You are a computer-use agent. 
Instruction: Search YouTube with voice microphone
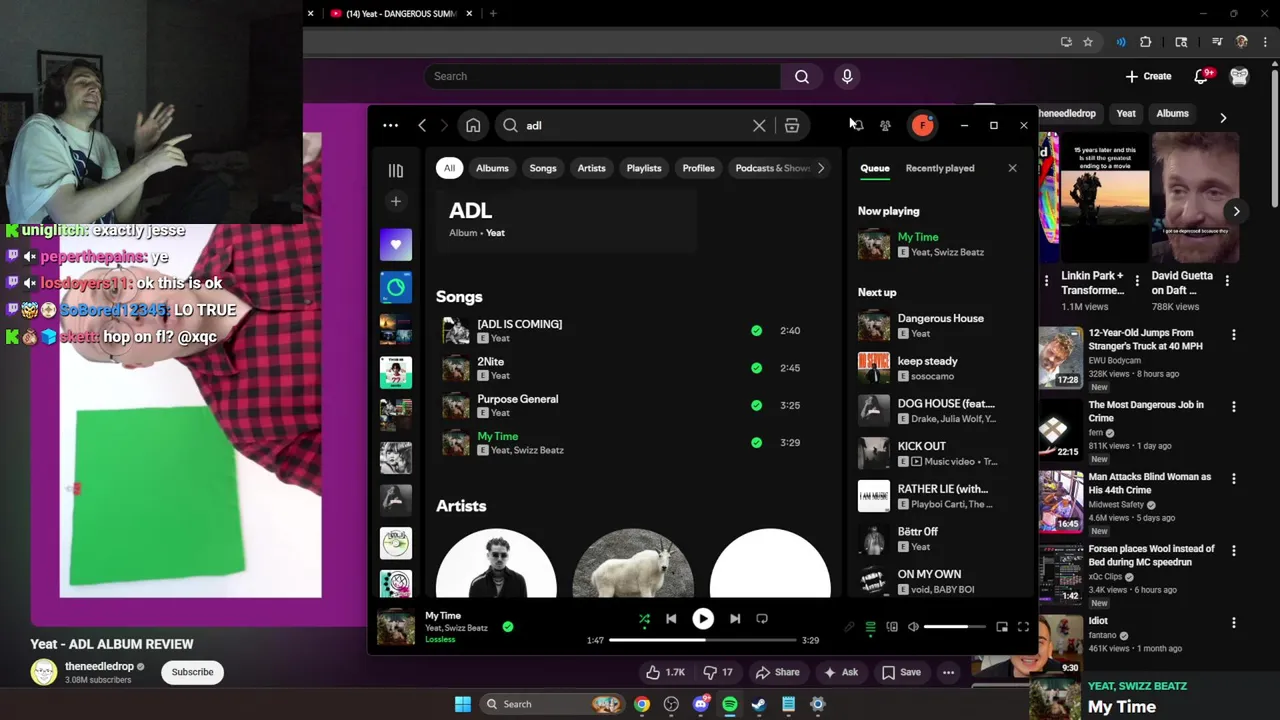pyautogui.click(x=847, y=76)
